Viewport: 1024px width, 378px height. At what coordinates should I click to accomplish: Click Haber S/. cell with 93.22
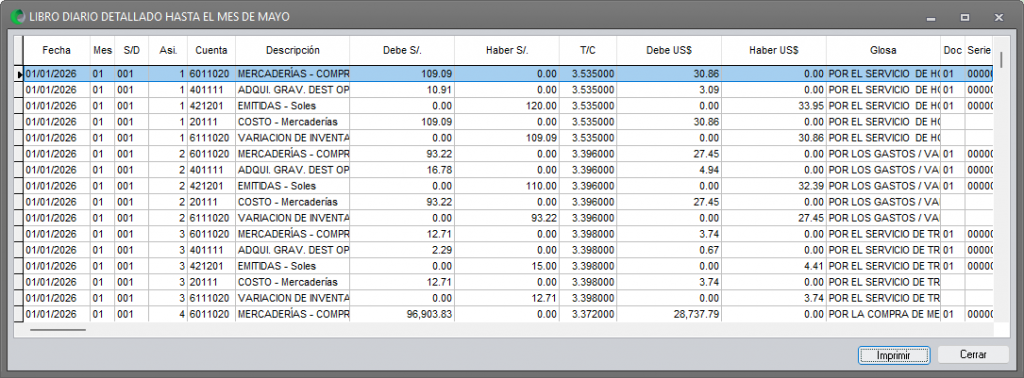pyautogui.click(x=507, y=218)
